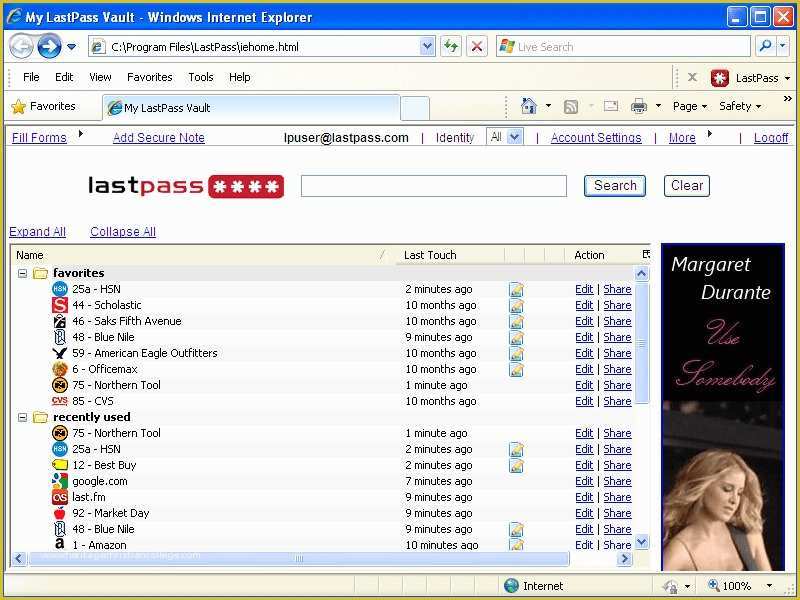Click Edit for 85 - CVS
This screenshot has height=600, width=800.
coord(584,402)
